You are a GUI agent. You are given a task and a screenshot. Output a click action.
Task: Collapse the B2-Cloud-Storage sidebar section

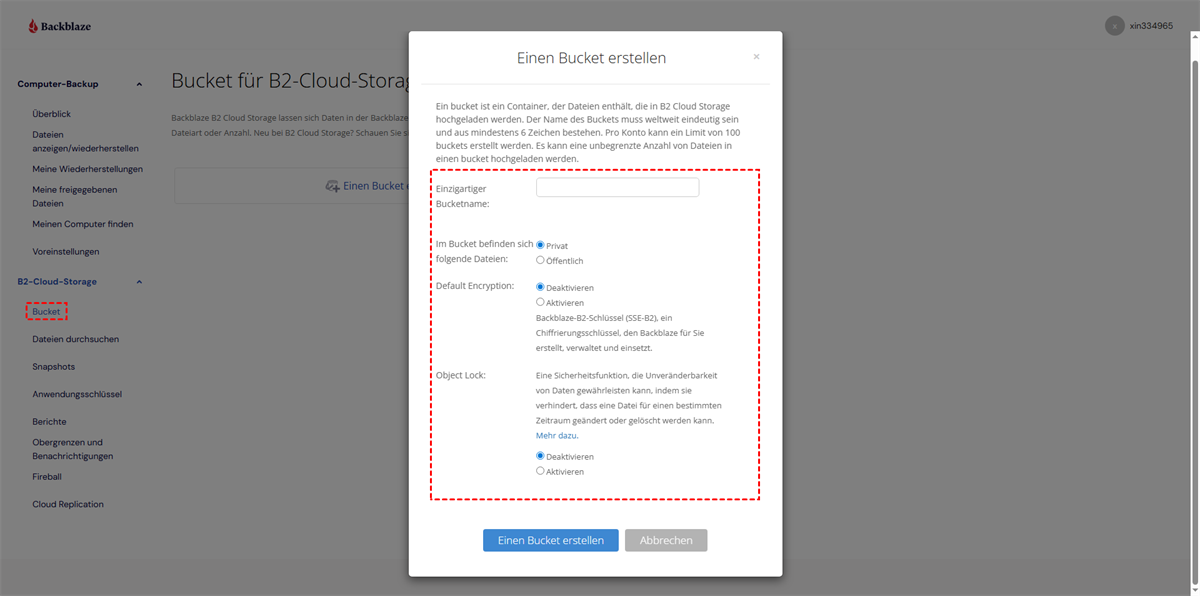pos(139,282)
